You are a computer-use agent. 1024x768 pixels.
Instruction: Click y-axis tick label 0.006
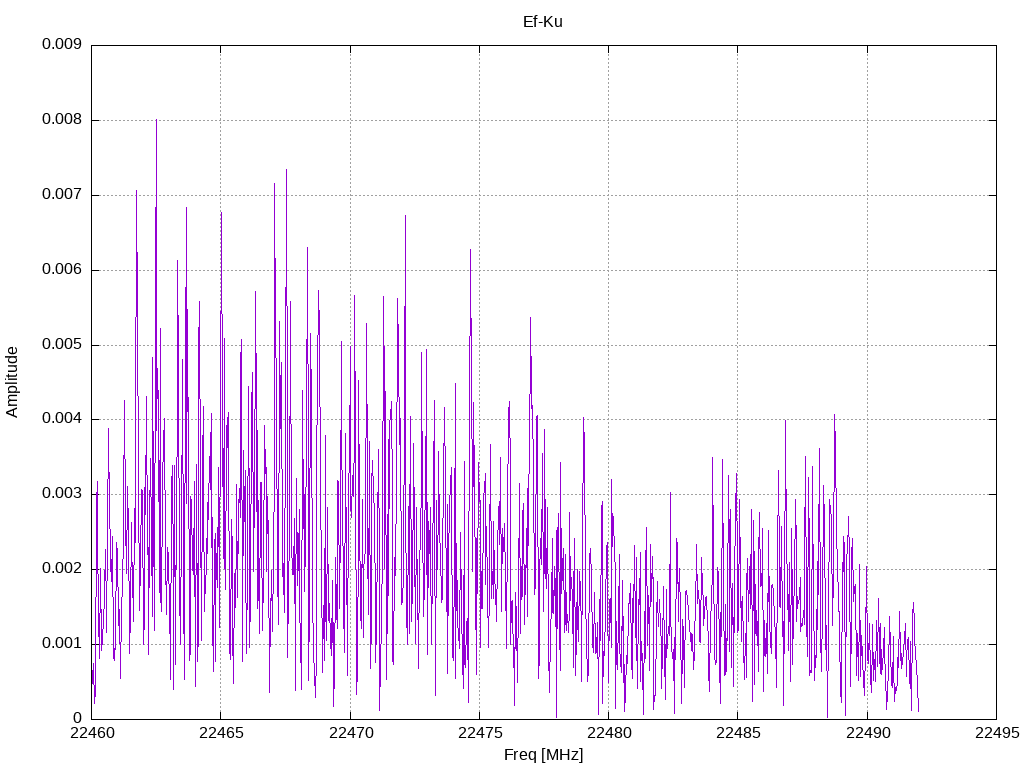[x=62, y=270]
